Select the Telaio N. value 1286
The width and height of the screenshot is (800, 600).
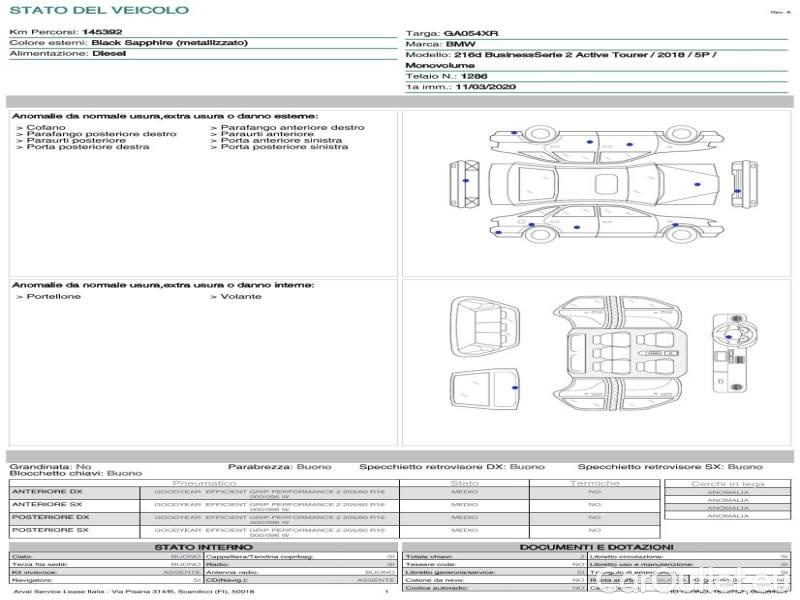point(474,76)
